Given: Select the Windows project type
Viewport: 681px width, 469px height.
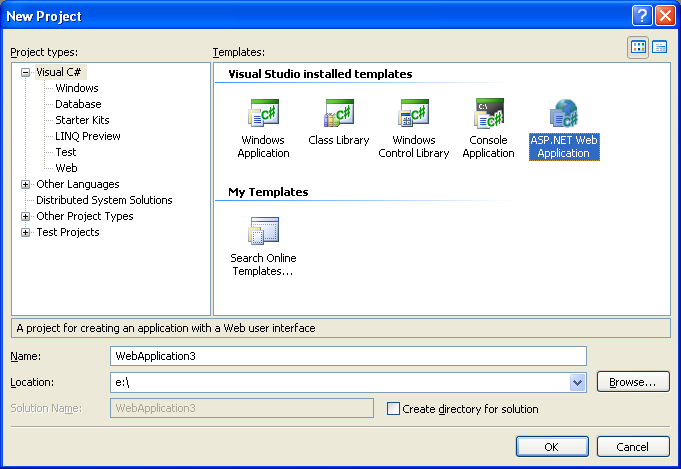Looking at the screenshot, I should tap(77, 88).
